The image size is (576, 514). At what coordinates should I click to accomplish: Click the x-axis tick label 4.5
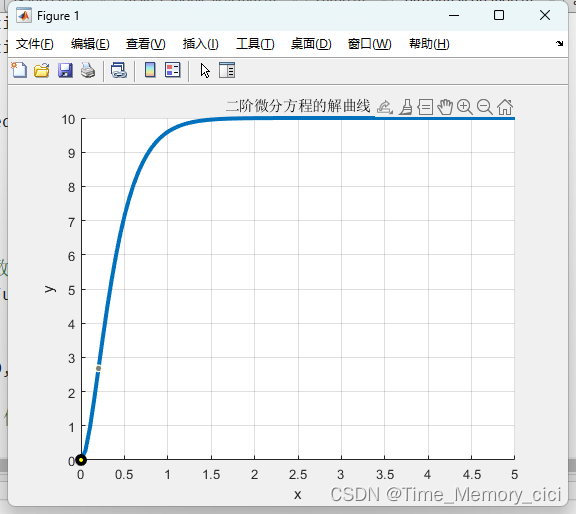point(472,475)
